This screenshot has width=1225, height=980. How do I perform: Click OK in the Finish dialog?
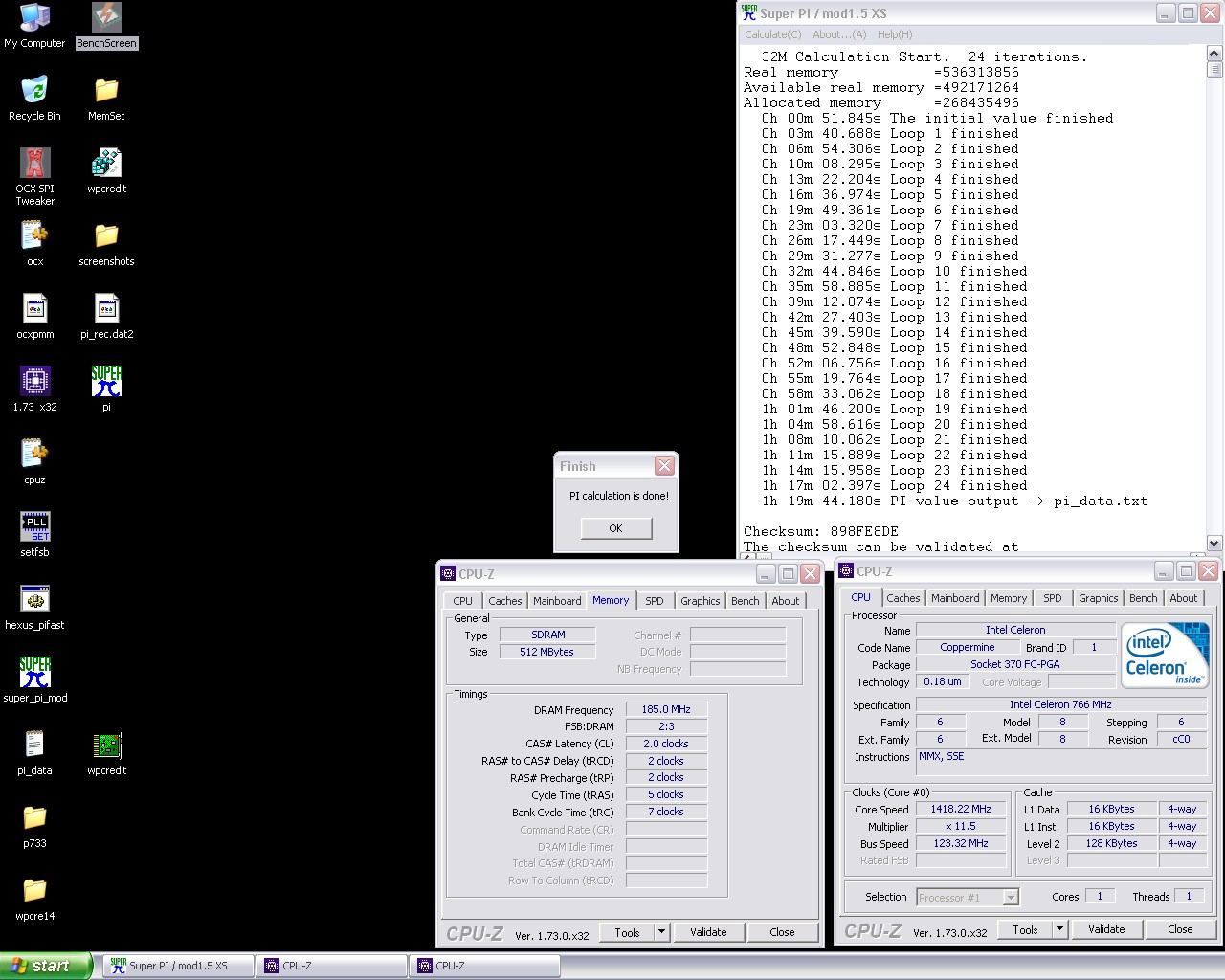pos(616,528)
